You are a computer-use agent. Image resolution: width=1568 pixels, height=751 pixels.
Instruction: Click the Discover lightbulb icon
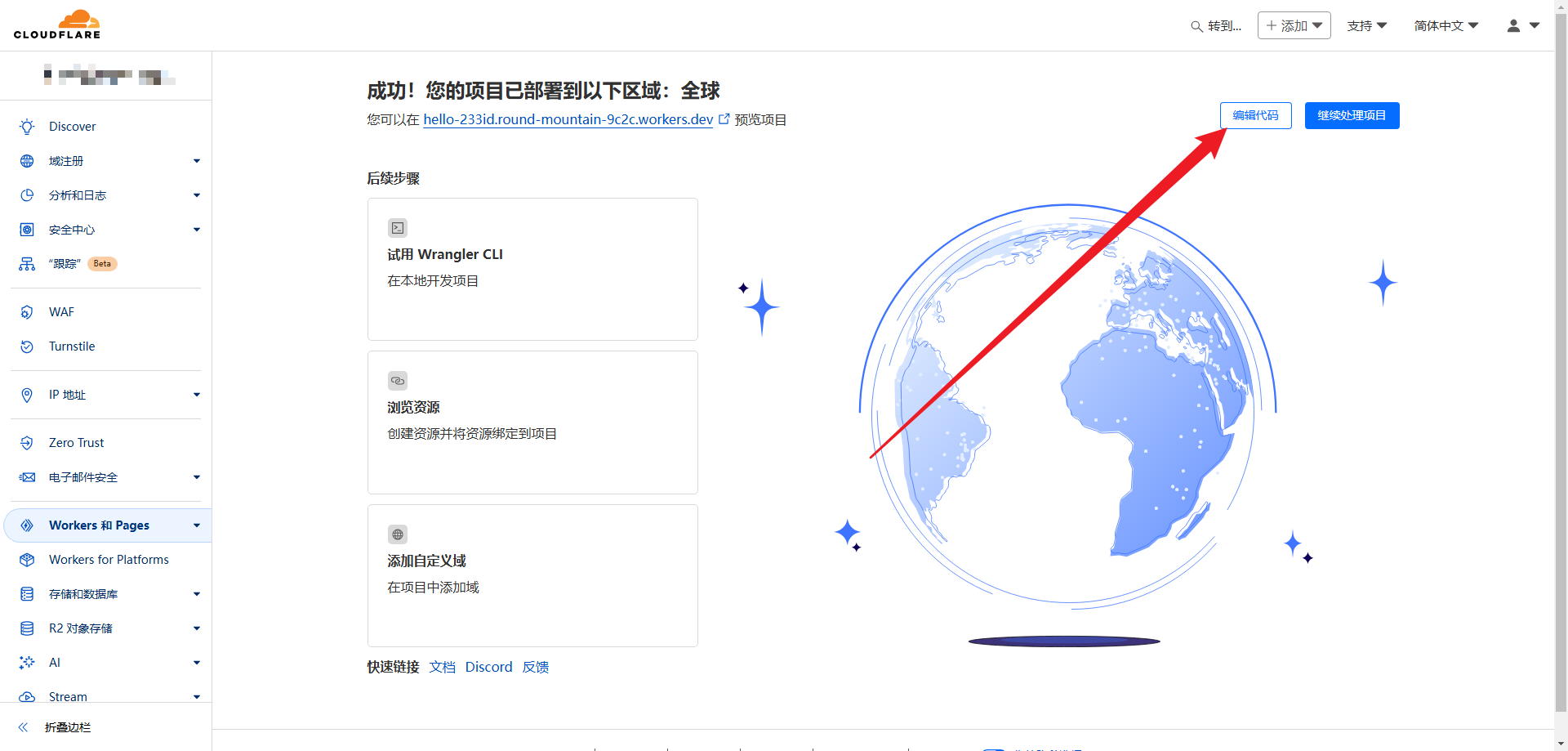click(27, 127)
